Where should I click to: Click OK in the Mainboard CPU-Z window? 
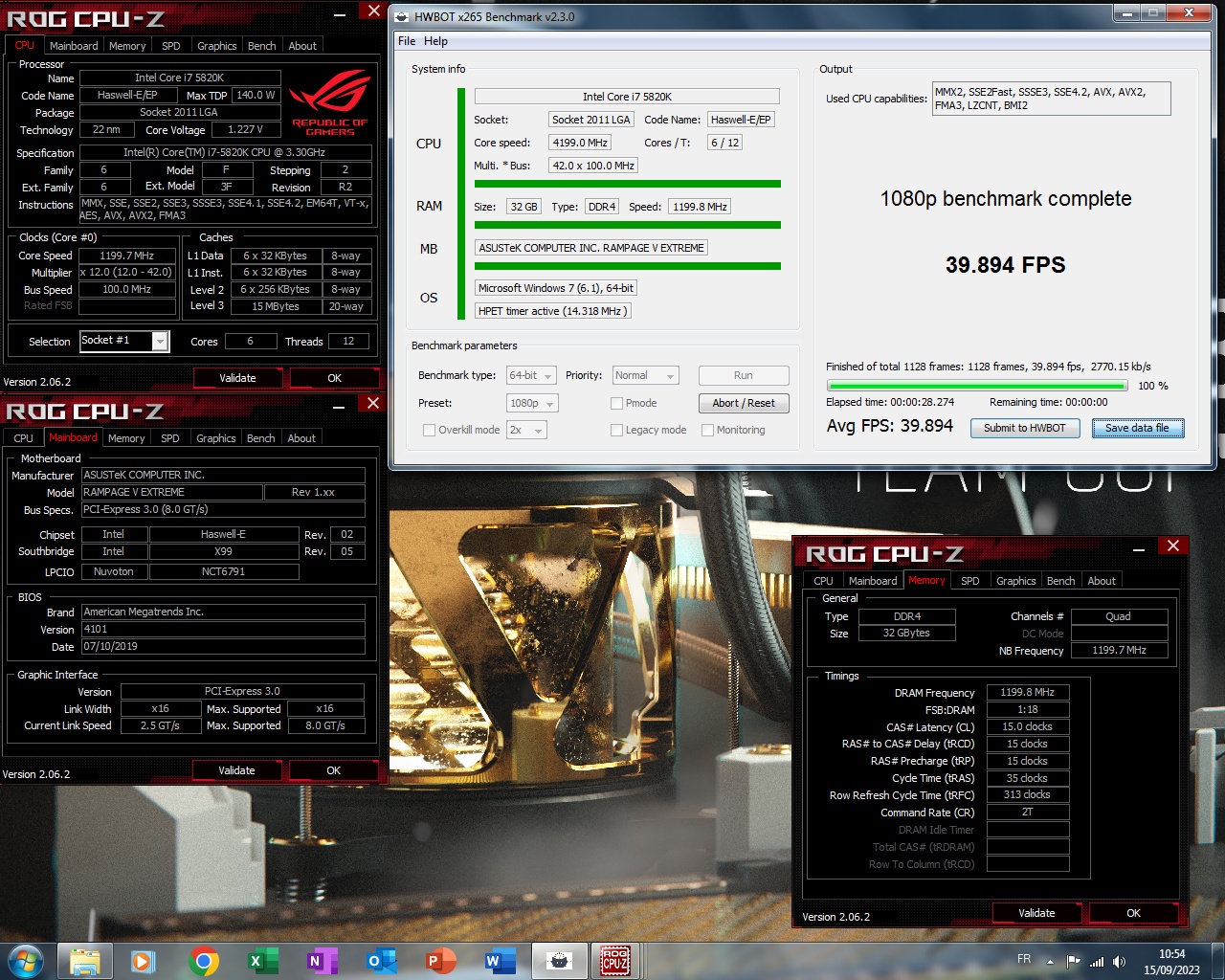tap(333, 770)
